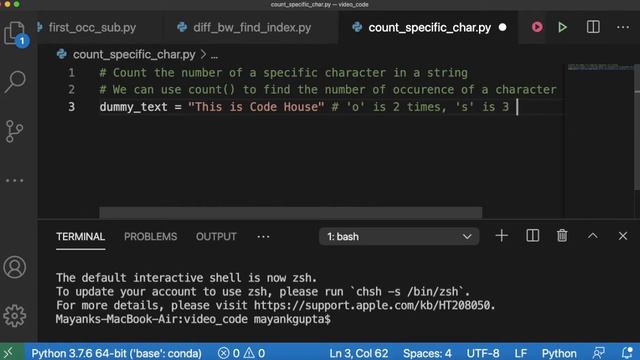Show additional activity bar views

[x=15, y=180]
